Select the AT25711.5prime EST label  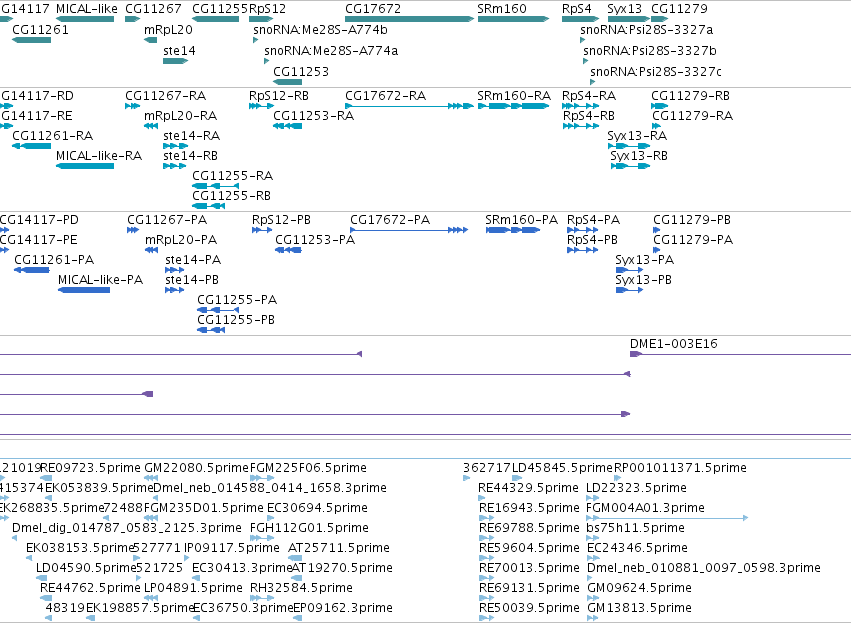pos(339,548)
